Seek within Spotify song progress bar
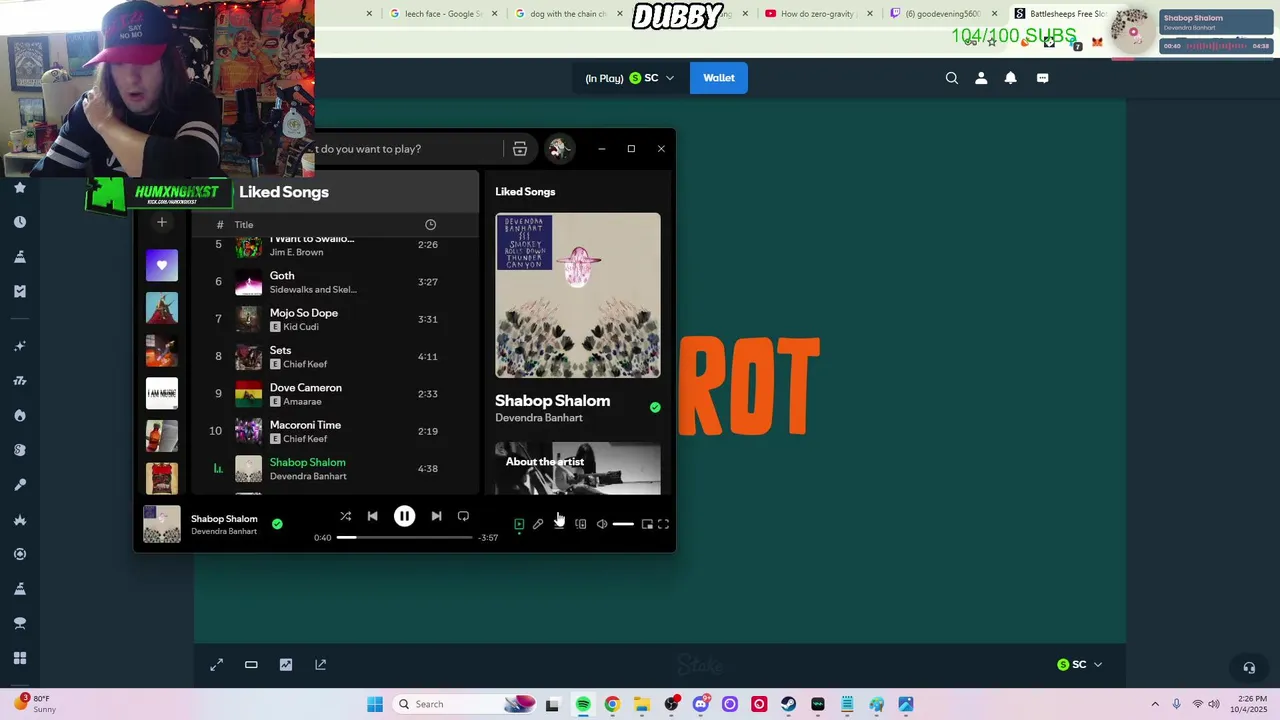1280x720 pixels. point(404,538)
